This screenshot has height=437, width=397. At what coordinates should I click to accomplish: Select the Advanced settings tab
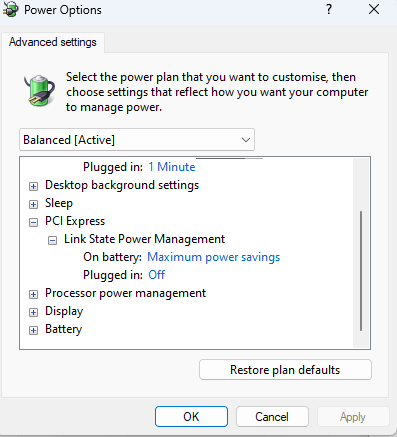[x=53, y=42]
